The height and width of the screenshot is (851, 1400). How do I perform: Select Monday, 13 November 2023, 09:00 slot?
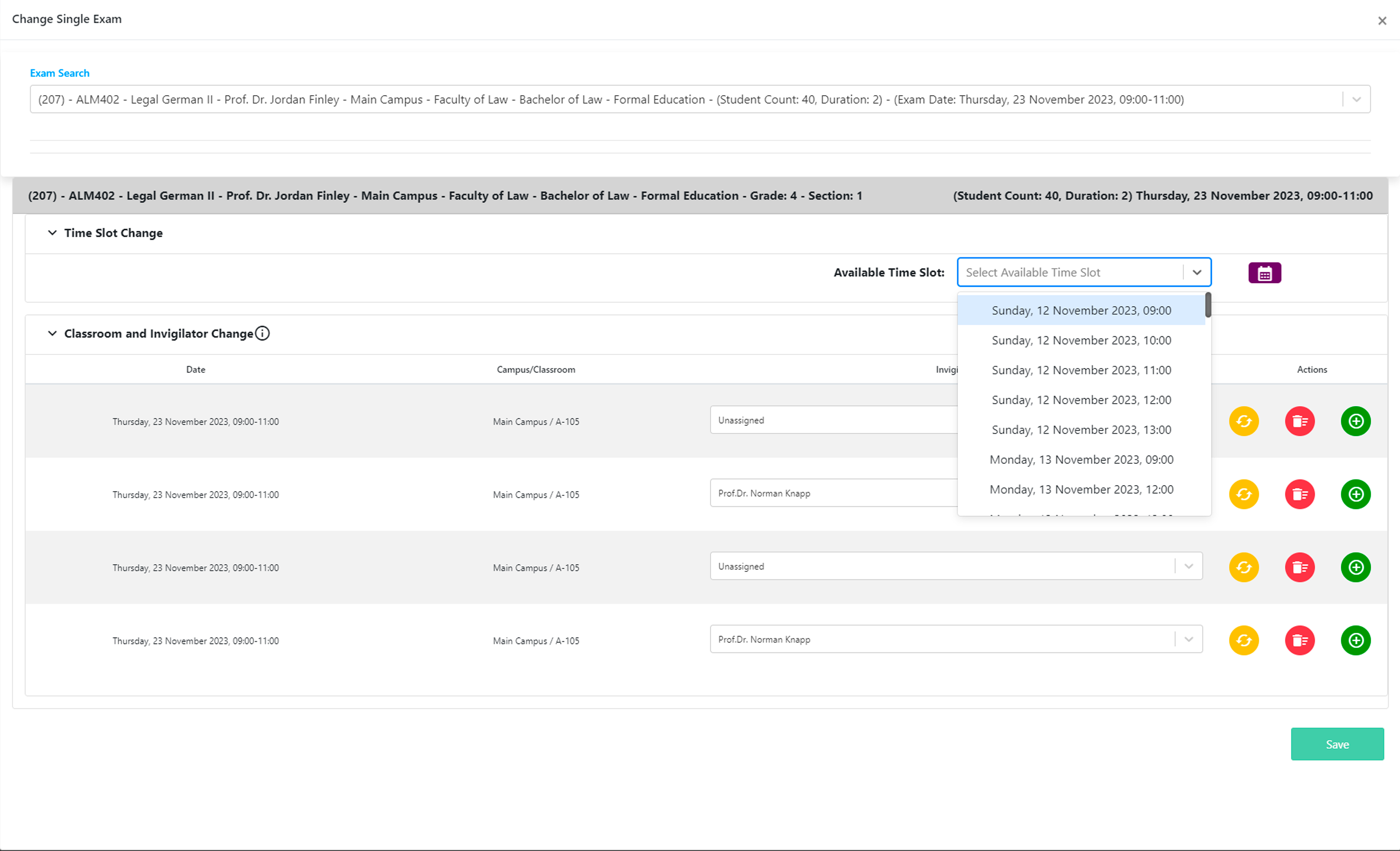[1081, 459]
